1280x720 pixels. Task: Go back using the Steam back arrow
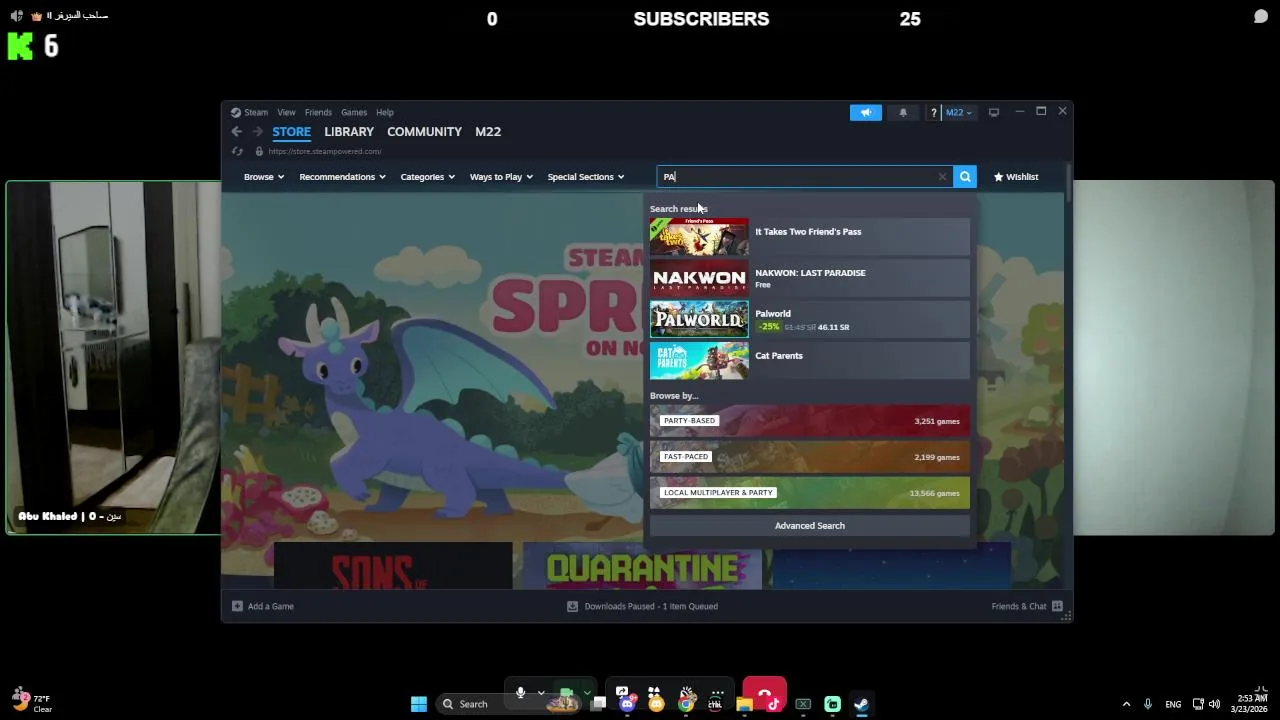(236, 131)
